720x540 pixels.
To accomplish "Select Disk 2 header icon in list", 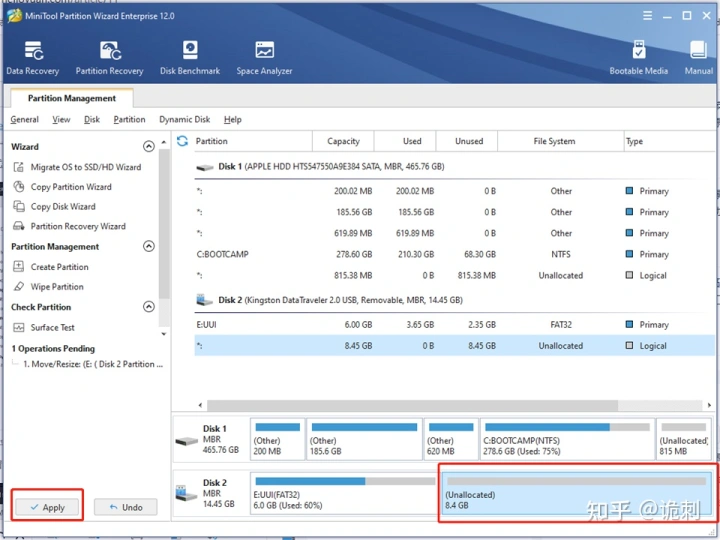I will pyautogui.click(x=205, y=300).
